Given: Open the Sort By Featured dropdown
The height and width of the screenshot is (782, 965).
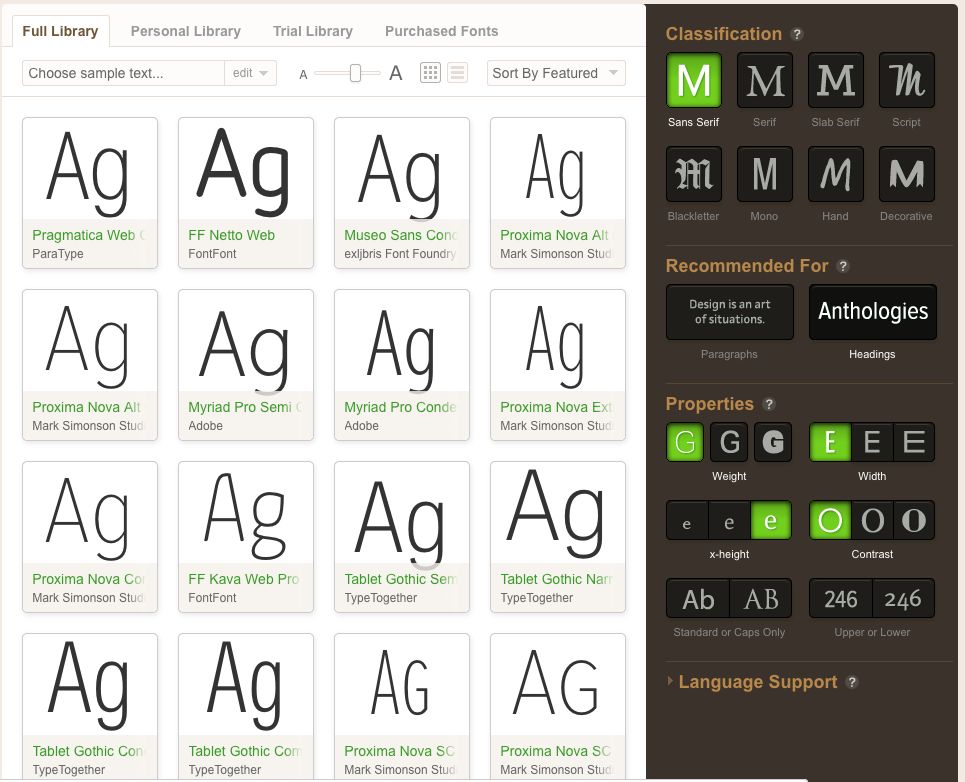Looking at the screenshot, I should [x=556, y=73].
